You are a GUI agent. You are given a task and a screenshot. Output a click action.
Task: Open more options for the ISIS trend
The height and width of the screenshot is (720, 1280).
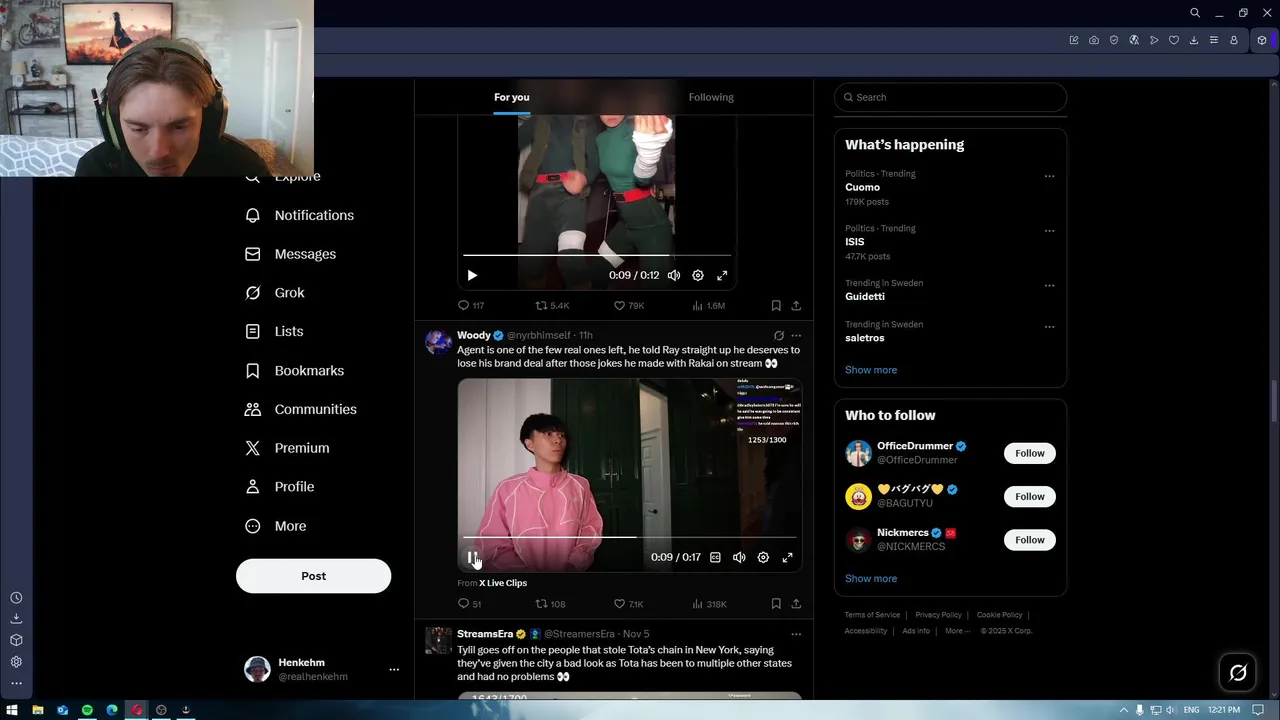click(1049, 231)
